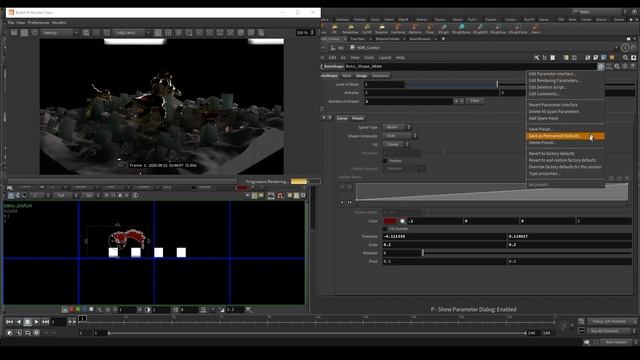Click the RSLight shelf tool icon

pos(443,29)
